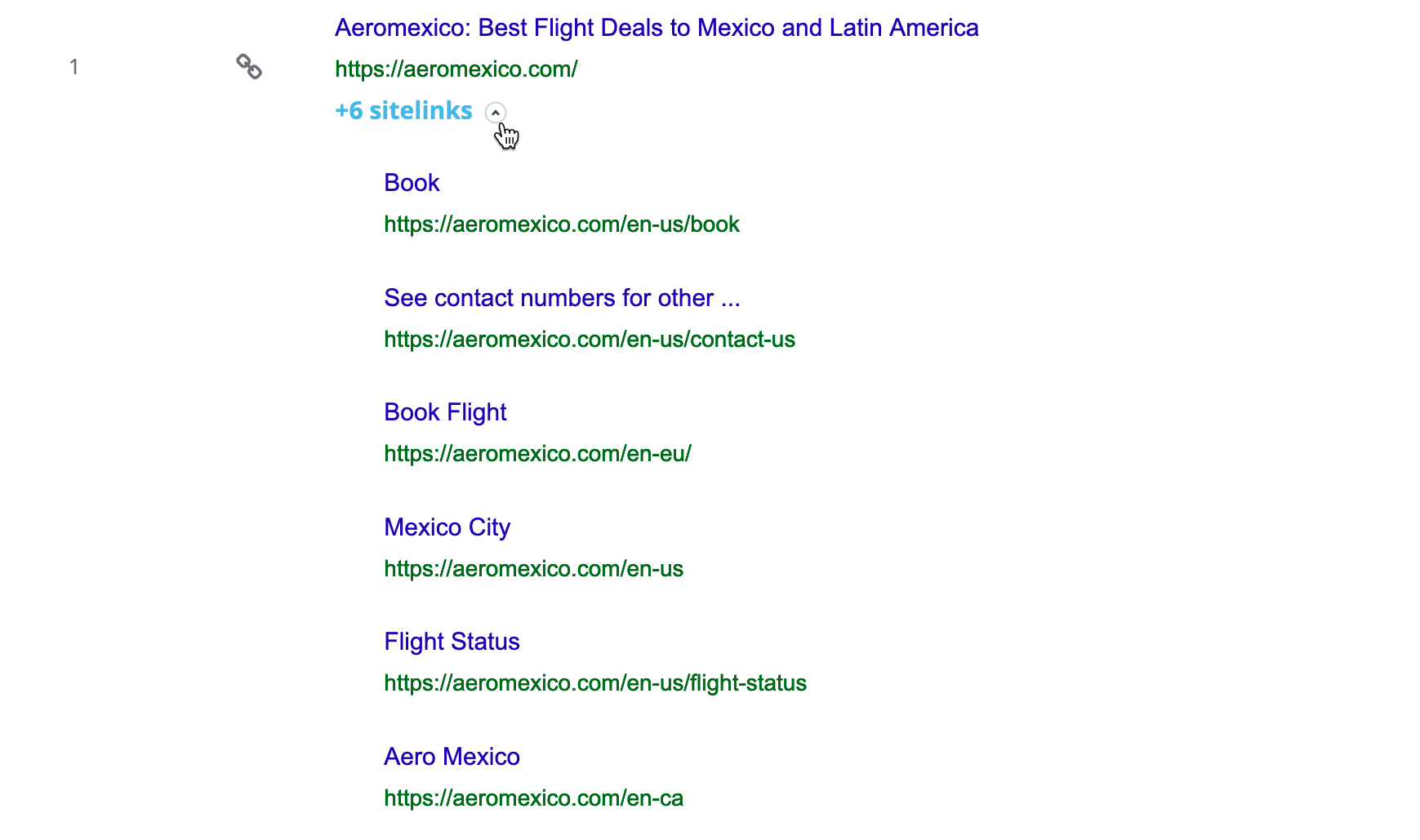
Task: Click the en-us URL under Mexico City
Action: [533, 569]
